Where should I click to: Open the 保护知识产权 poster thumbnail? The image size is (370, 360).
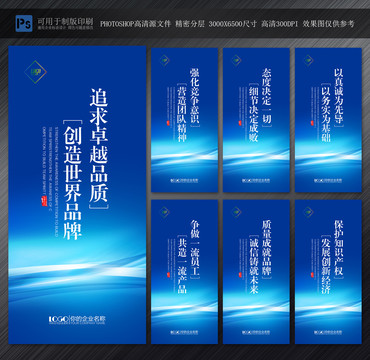328,272
